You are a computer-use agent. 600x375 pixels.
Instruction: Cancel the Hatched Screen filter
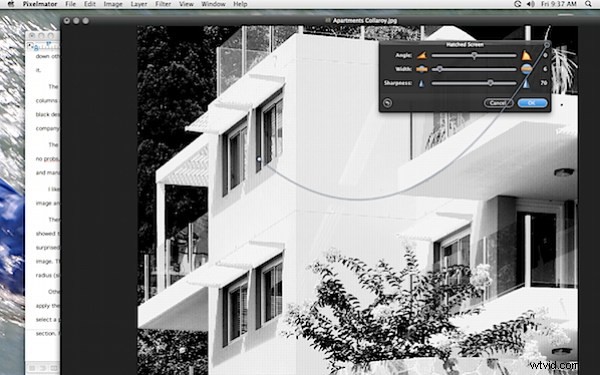(498, 103)
